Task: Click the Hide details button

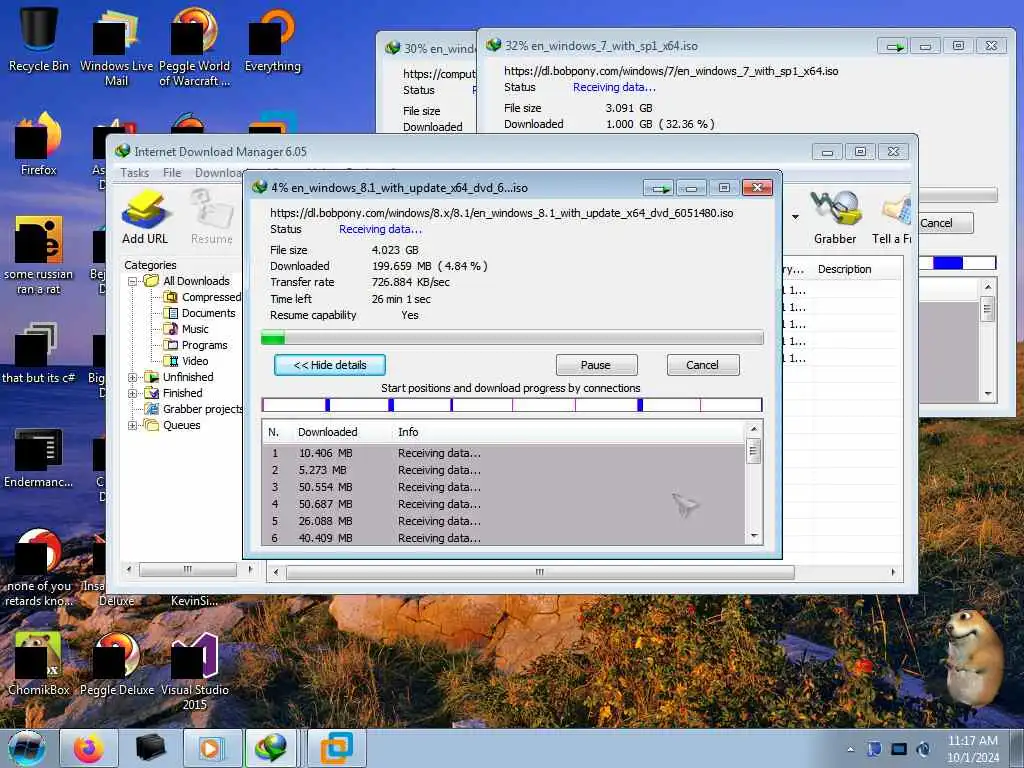Action: (x=330, y=365)
